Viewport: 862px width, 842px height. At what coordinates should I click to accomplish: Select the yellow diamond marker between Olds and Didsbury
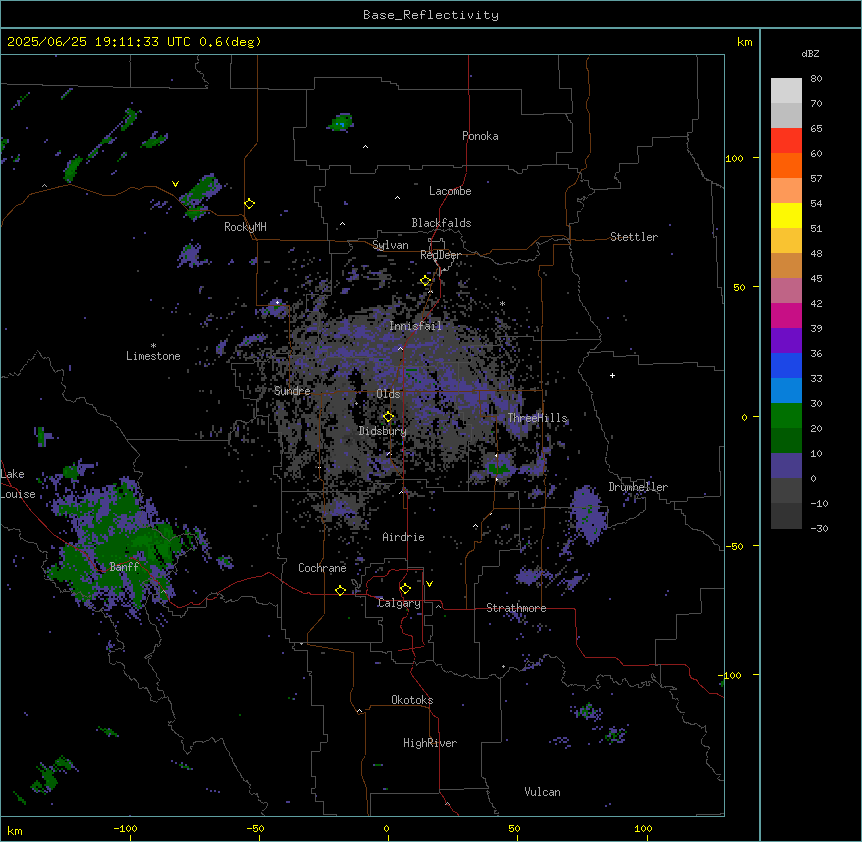[389, 417]
